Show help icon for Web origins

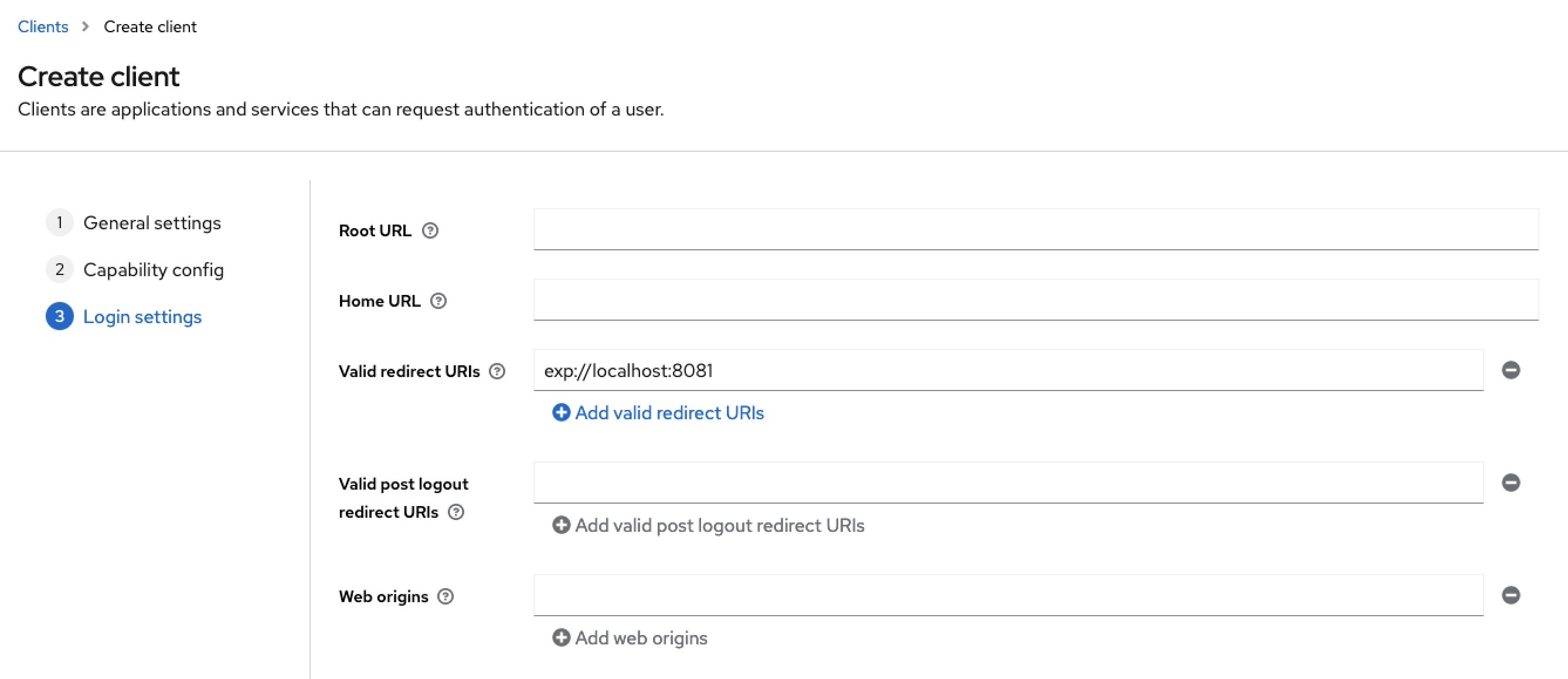[x=445, y=597]
